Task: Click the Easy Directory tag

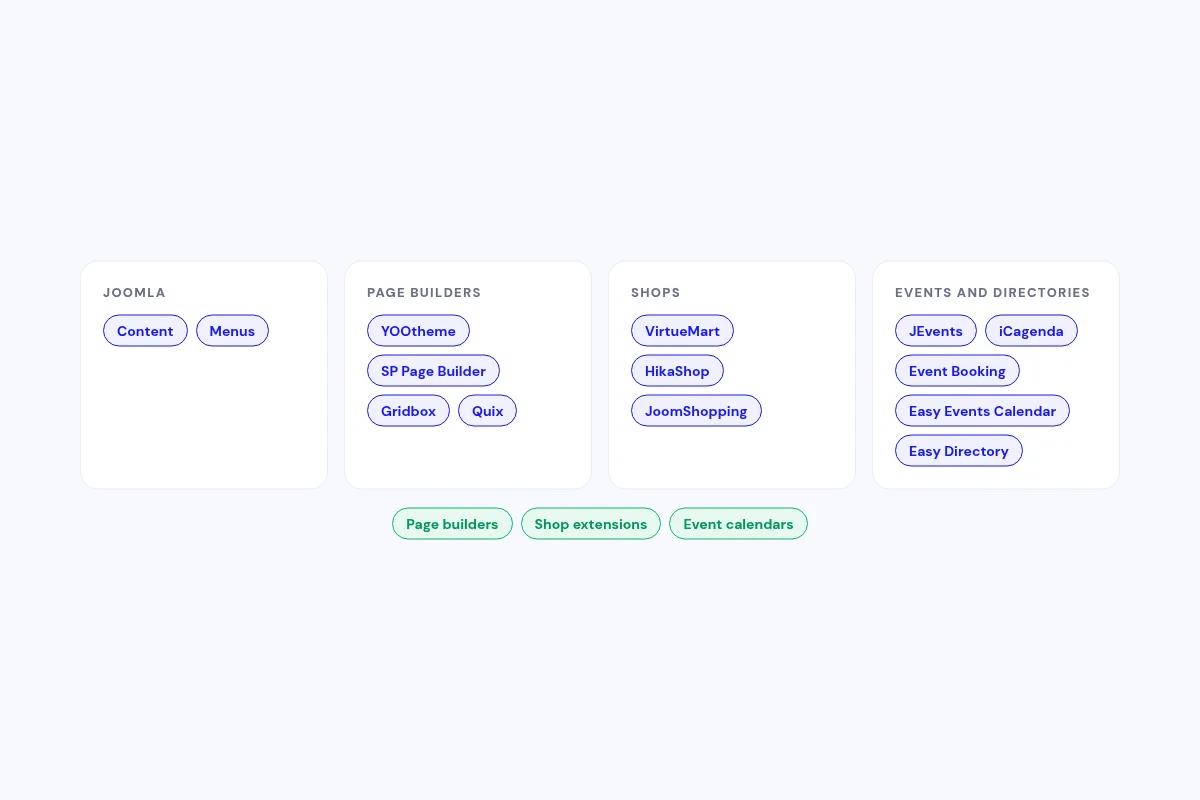Action: [959, 451]
